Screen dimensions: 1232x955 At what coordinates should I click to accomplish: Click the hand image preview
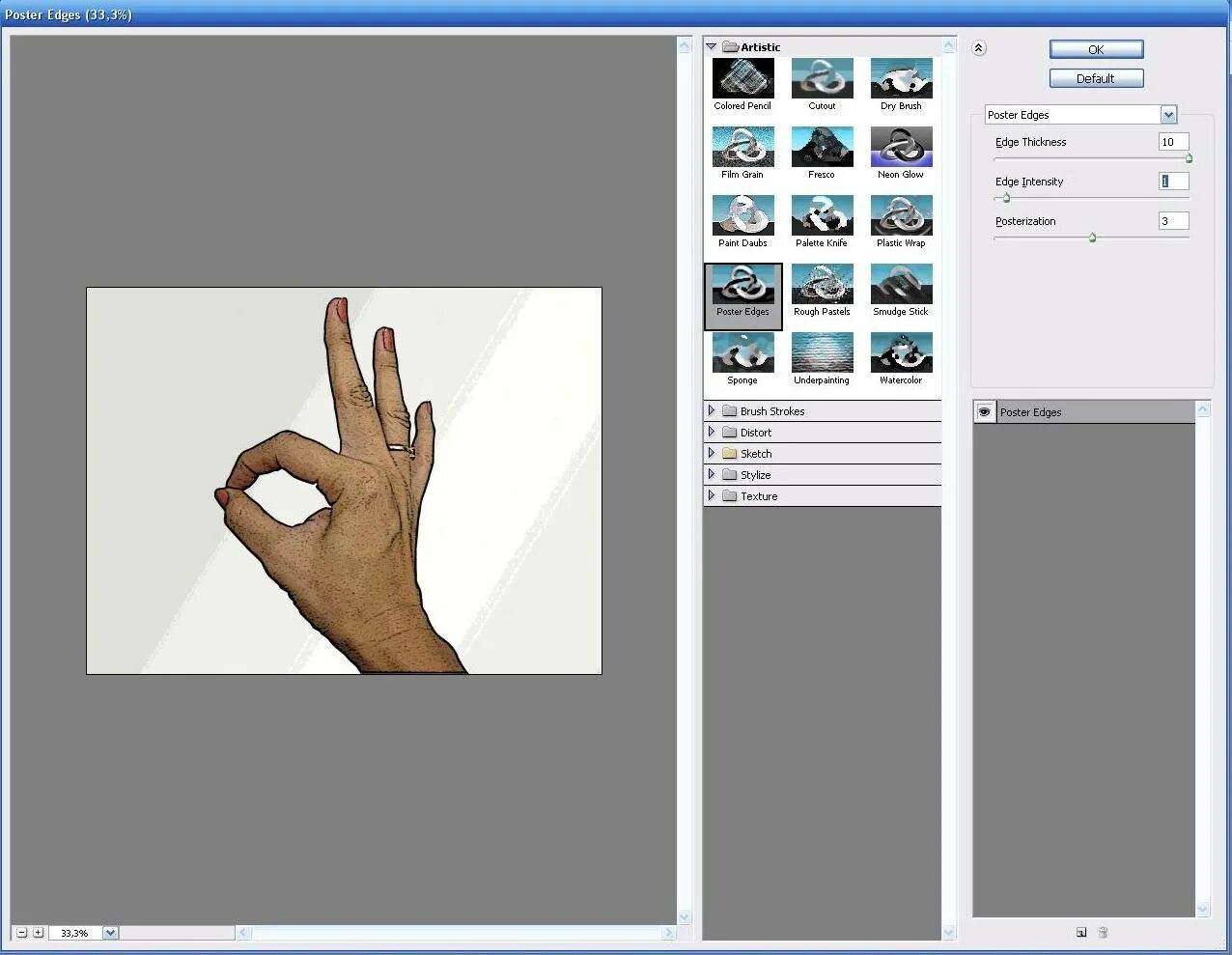[344, 481]
